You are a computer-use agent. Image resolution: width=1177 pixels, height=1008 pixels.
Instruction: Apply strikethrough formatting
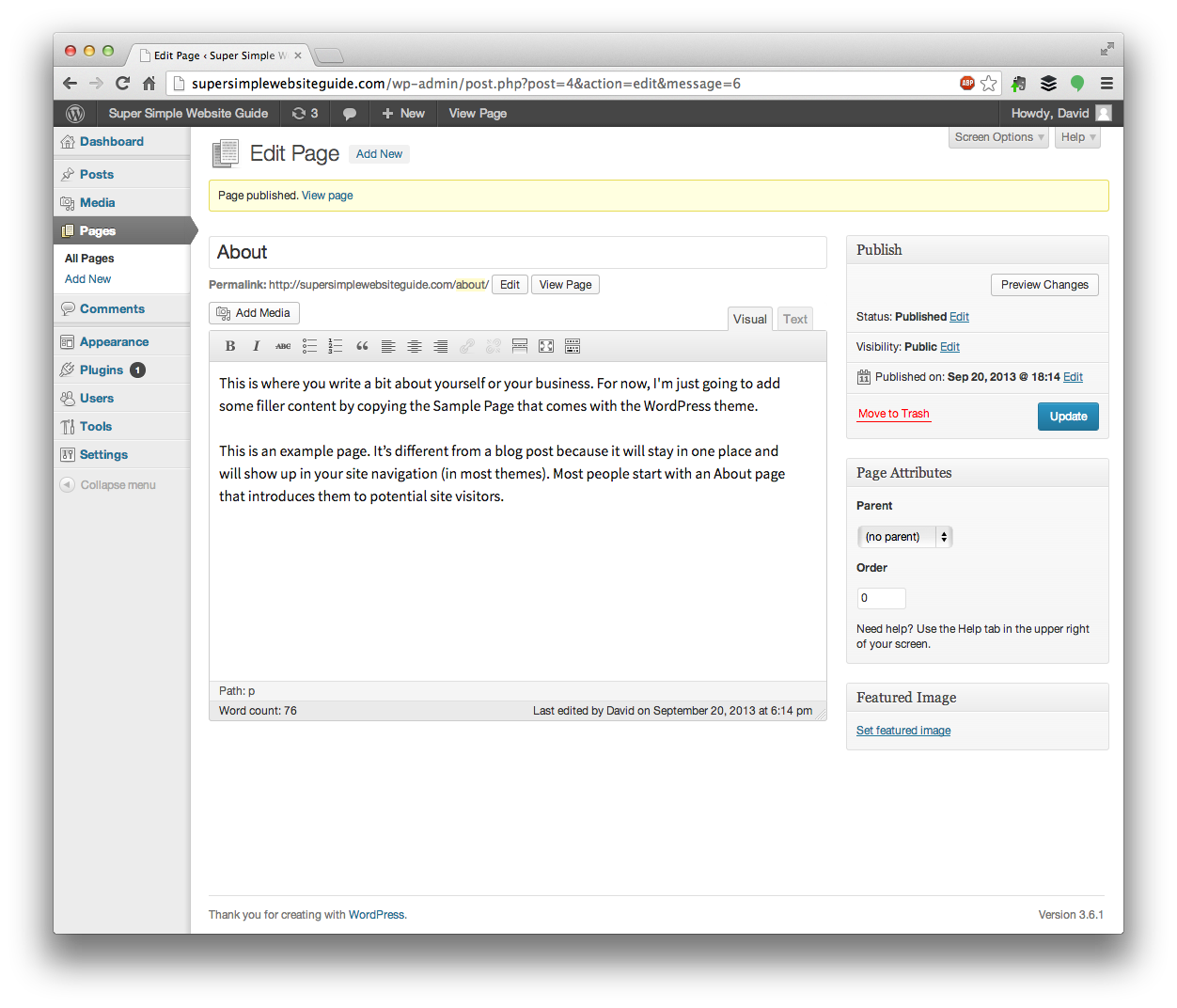coord(283,346)
